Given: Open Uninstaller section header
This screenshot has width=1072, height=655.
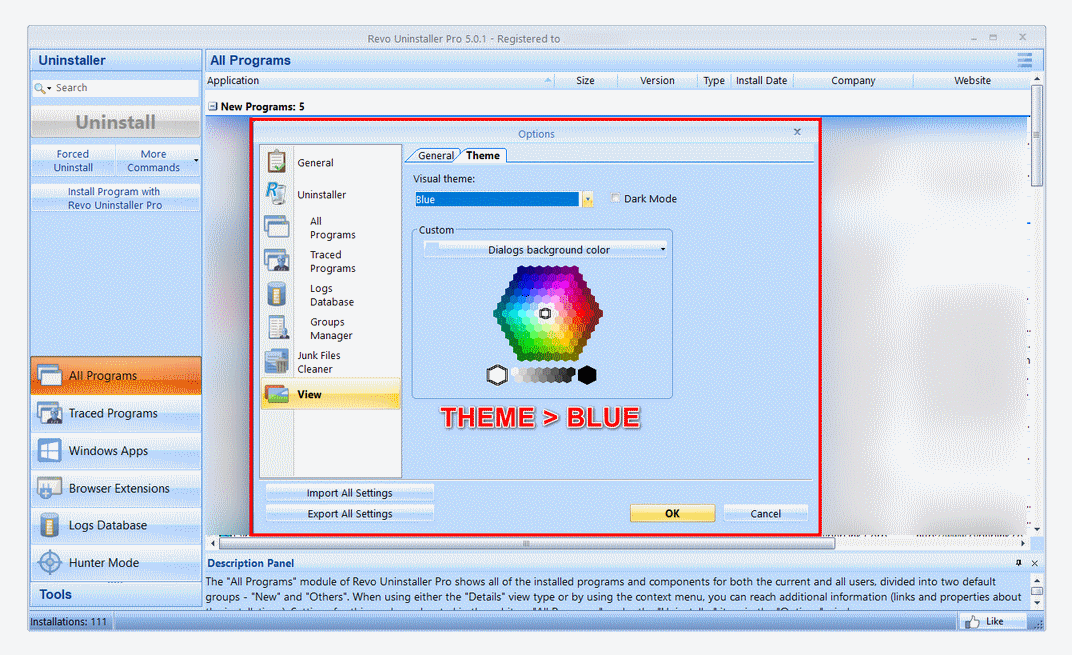Looking at the screenshot, I should [116, 60].
